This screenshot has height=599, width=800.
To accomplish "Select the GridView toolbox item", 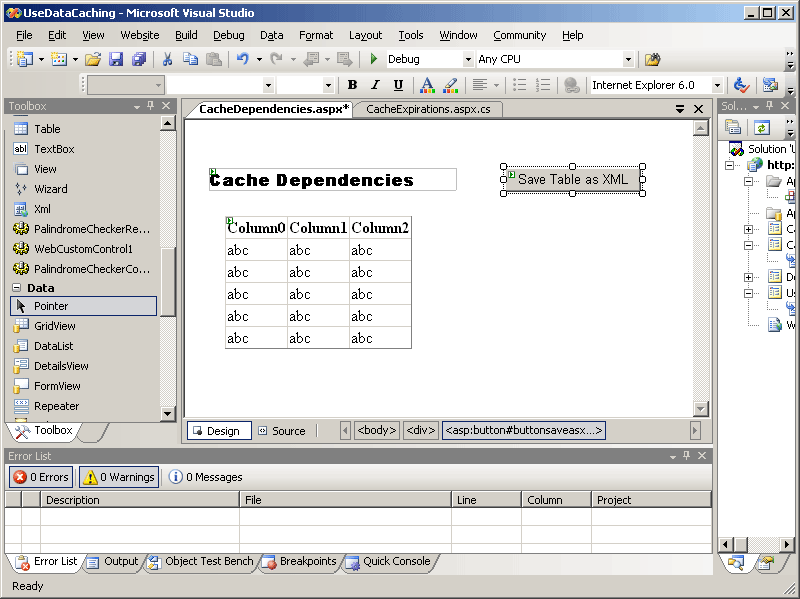I will coord(54,326).
